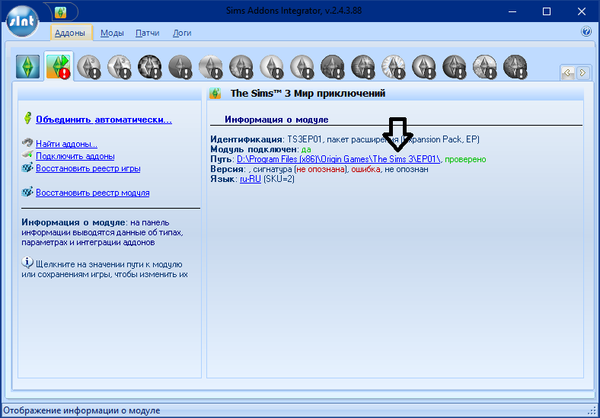The image size is (600, 418).
Task: Click the icon next to Найти аддоны
Action: pos(27,143)
